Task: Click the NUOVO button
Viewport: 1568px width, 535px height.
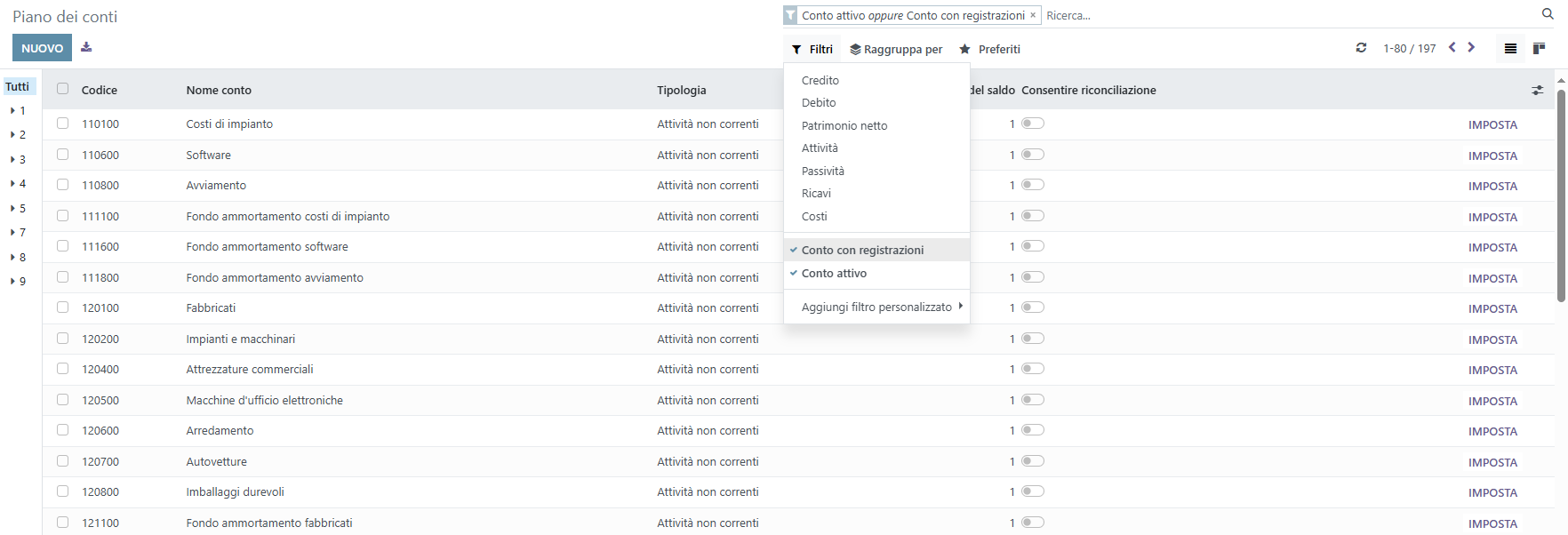Action: coord(42,48)
